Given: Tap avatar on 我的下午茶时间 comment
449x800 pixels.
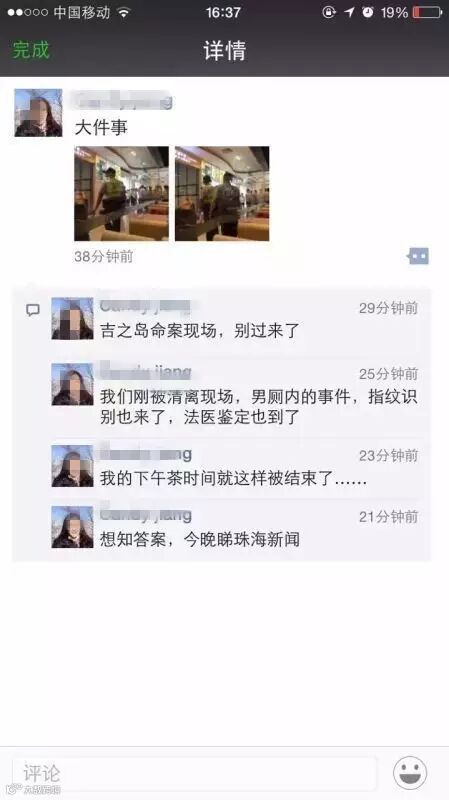Looking at the screenshot, I should coord(72,466).
